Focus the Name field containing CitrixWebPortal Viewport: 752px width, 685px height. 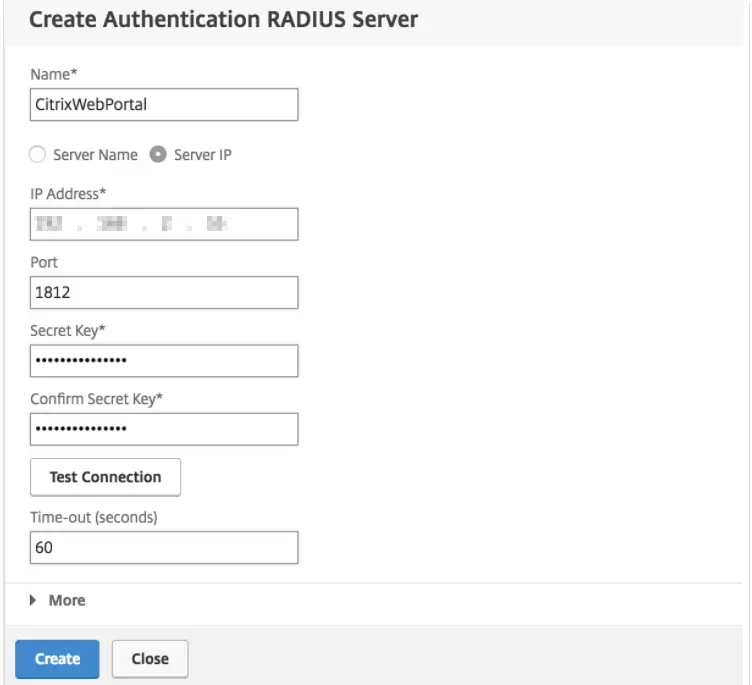(x=164, y=105)
